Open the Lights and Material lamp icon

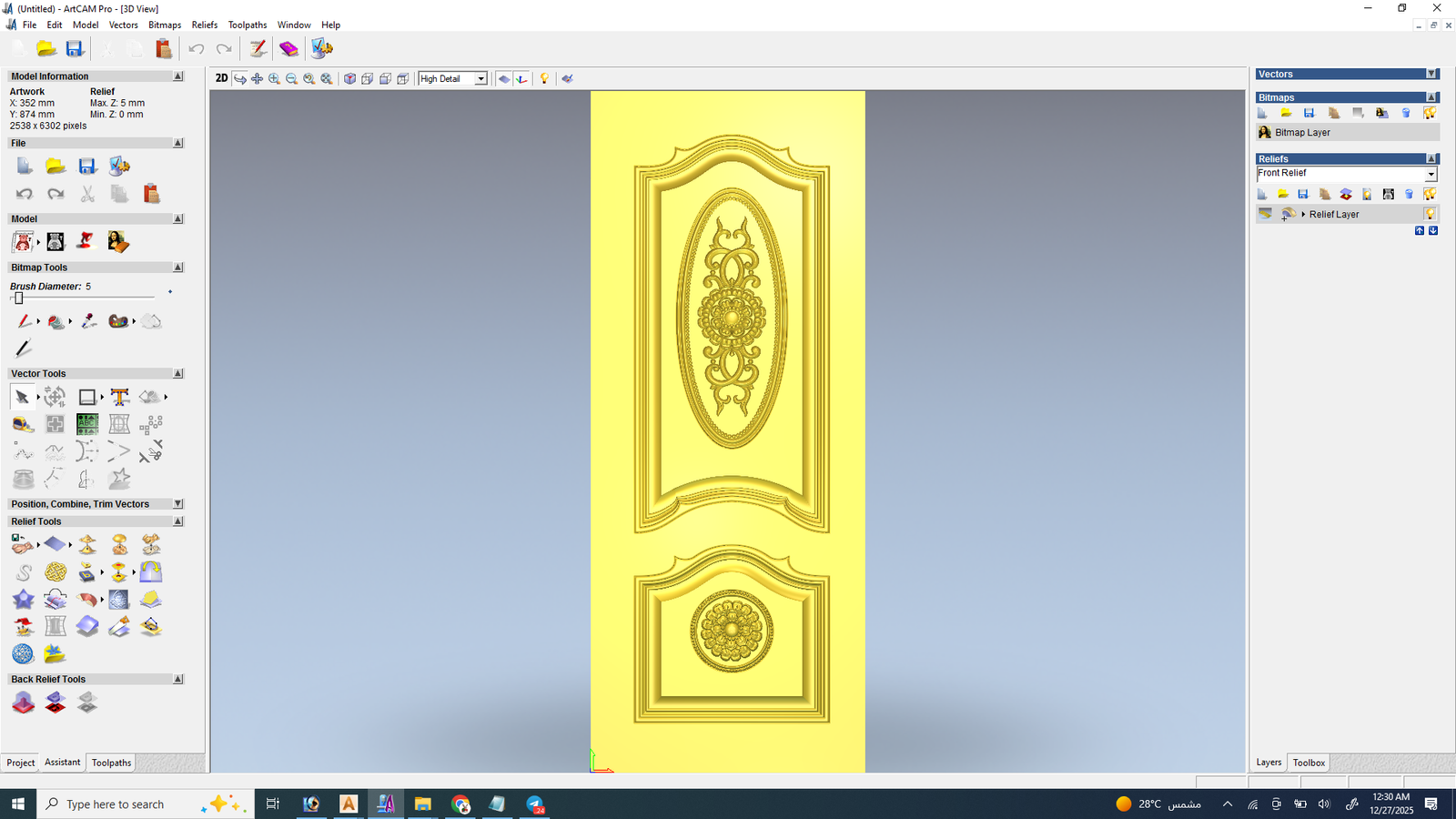tap(544, 79)
